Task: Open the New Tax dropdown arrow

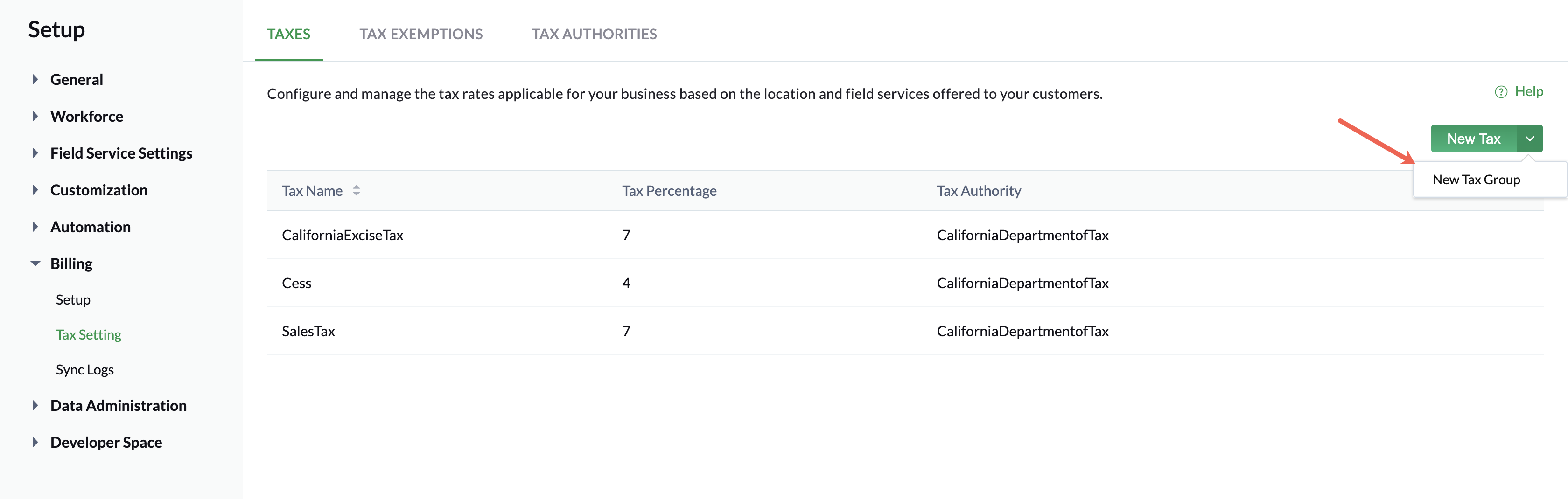Action: (1529, 139)
